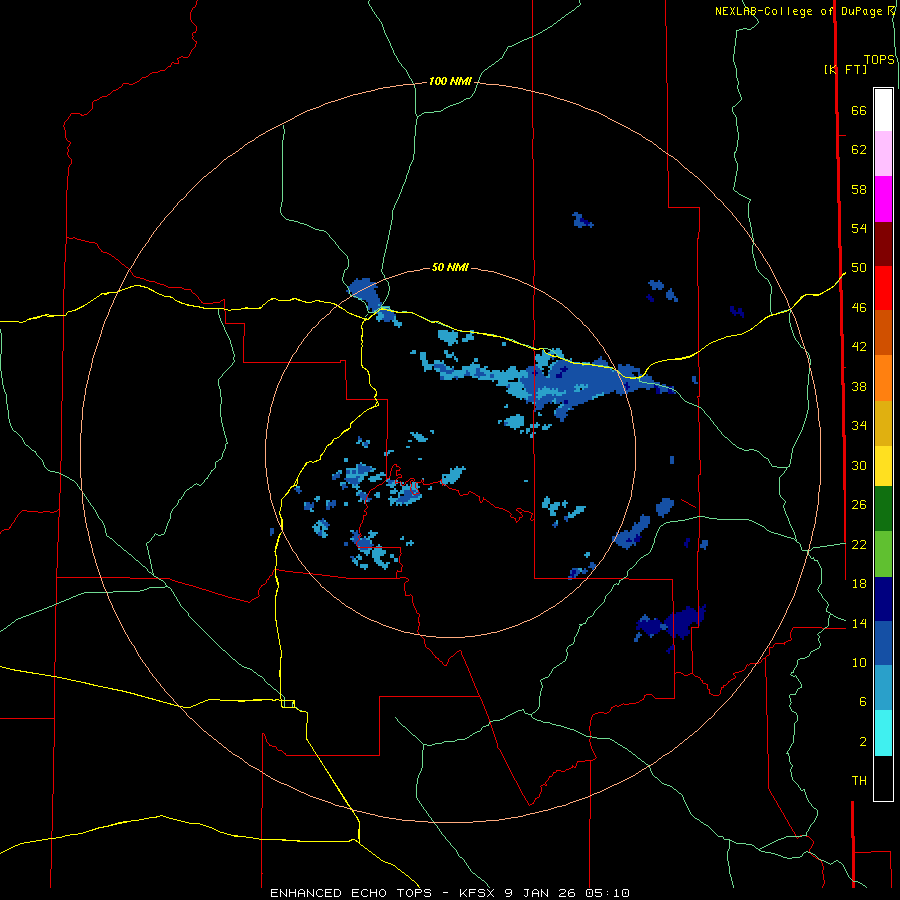Click the bright orange legend swatch
900x900 pixels.
point(883,378)
